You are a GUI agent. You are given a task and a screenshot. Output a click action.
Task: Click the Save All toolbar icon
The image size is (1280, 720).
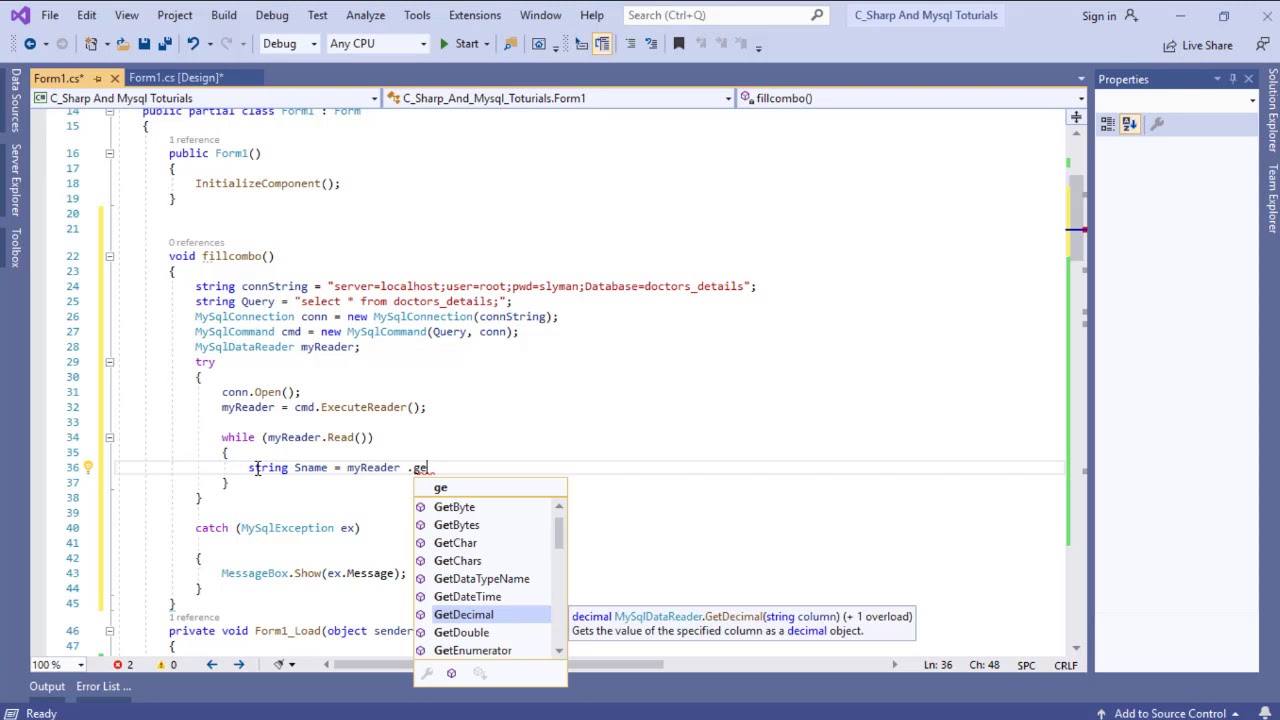pyautogui.click(x=165, y=44)
